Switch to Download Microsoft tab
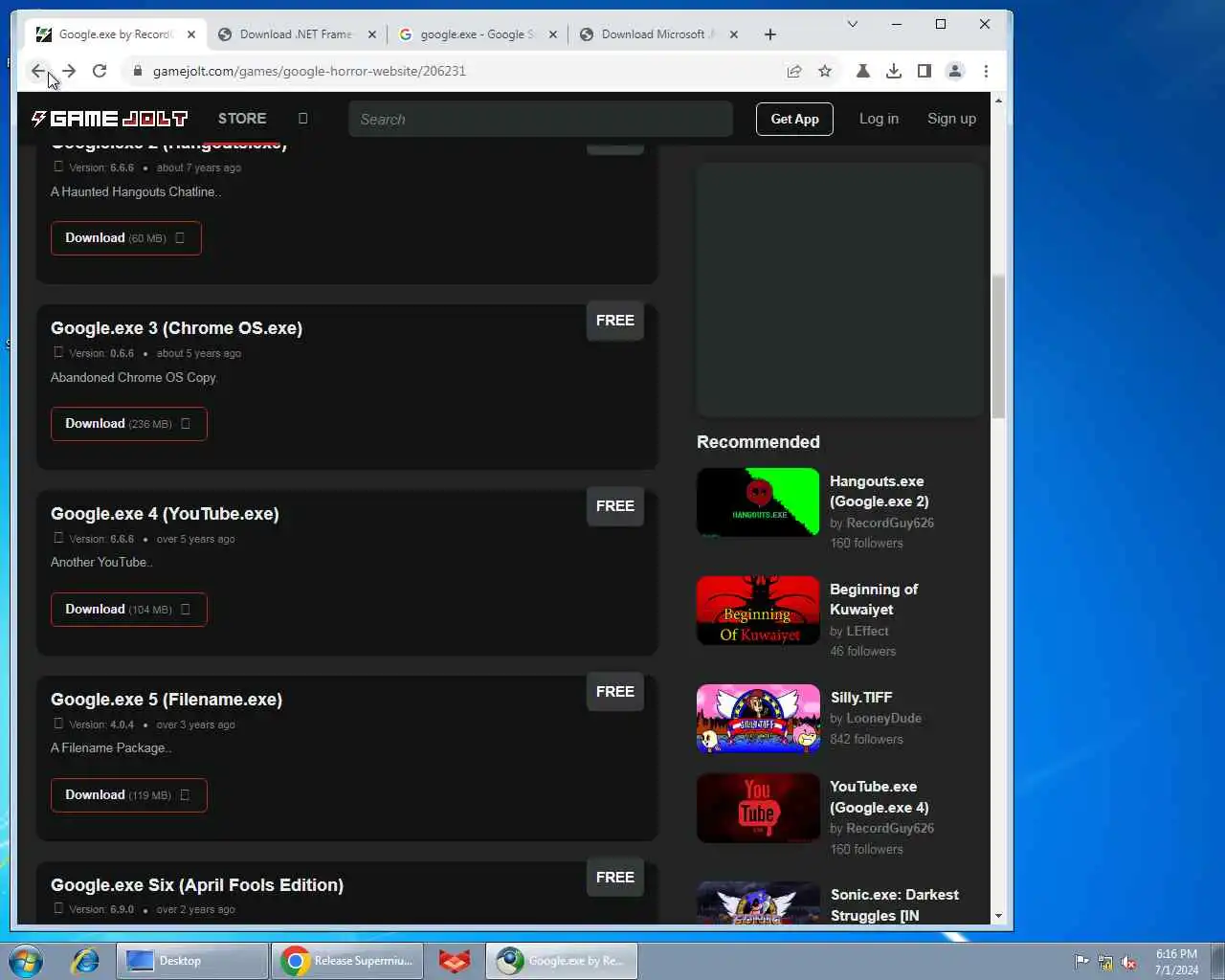This screenshot has width=1225, height=980. tap(657, 34)
